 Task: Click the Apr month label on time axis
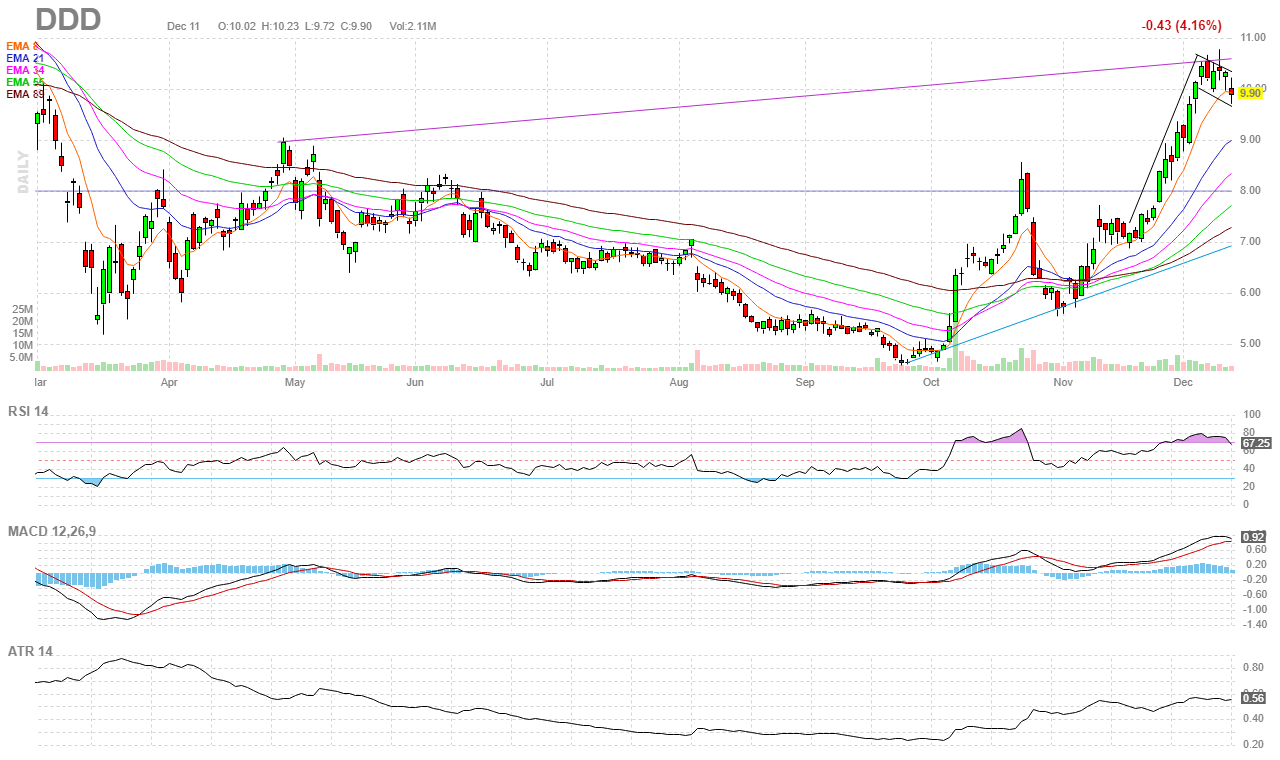(x=169, y=382)
